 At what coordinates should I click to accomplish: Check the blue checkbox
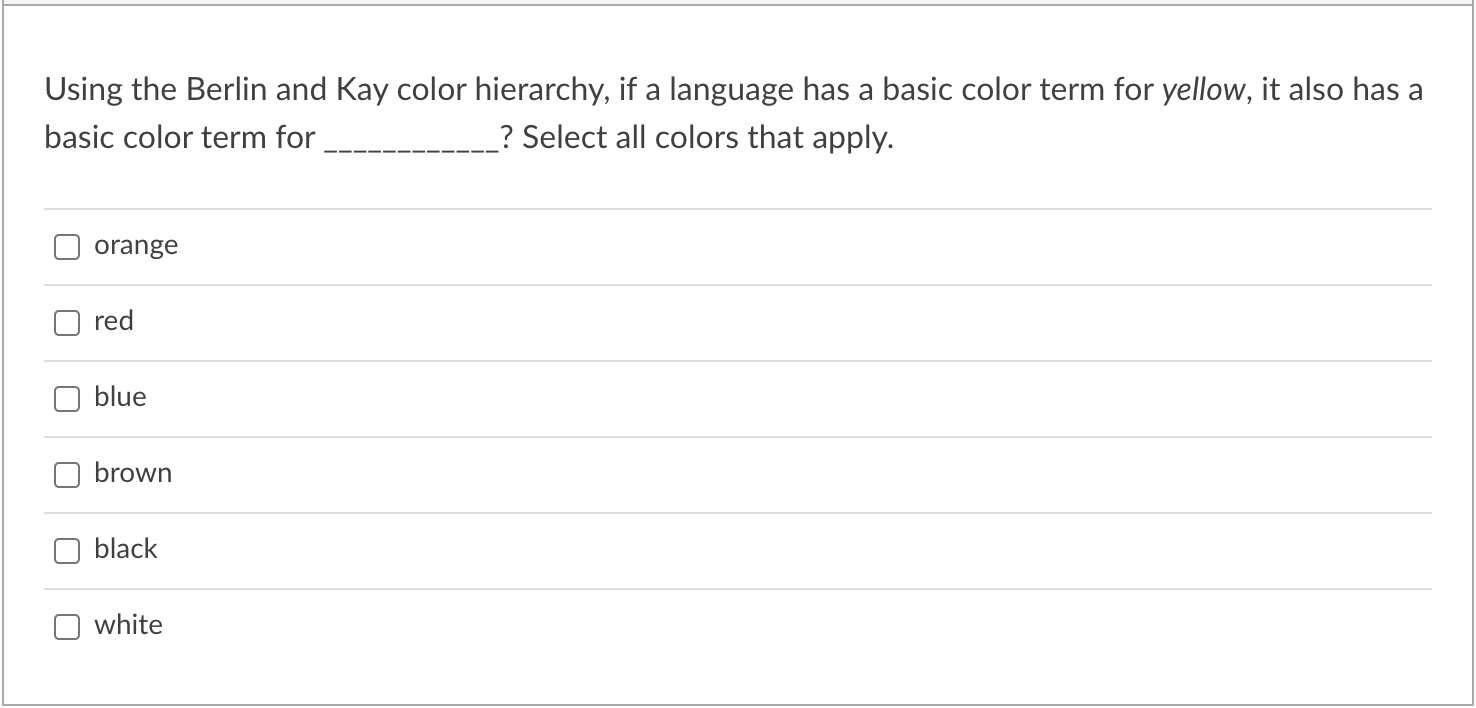[66, 397]
